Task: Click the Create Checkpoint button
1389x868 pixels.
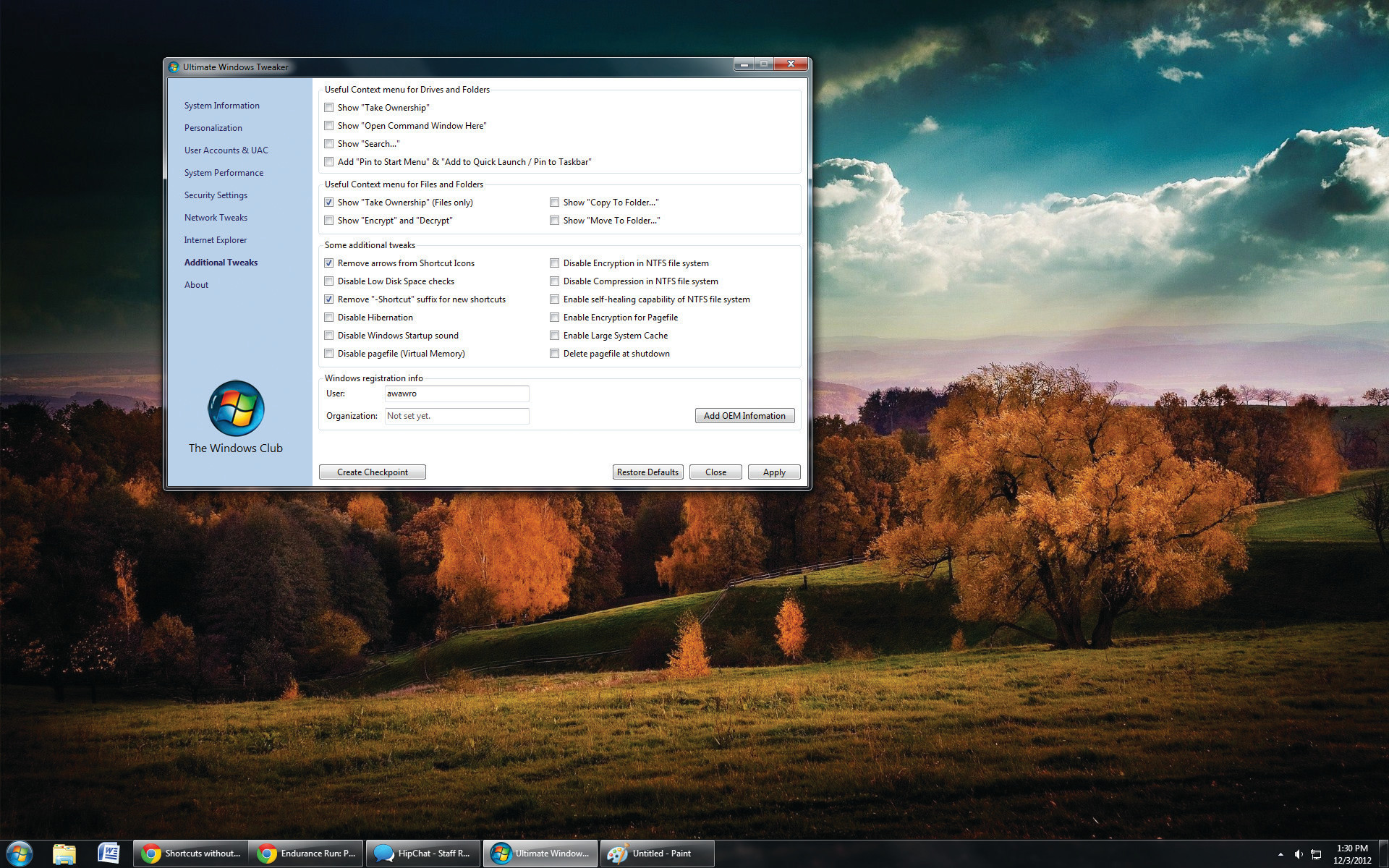Action: pos(372,472)
